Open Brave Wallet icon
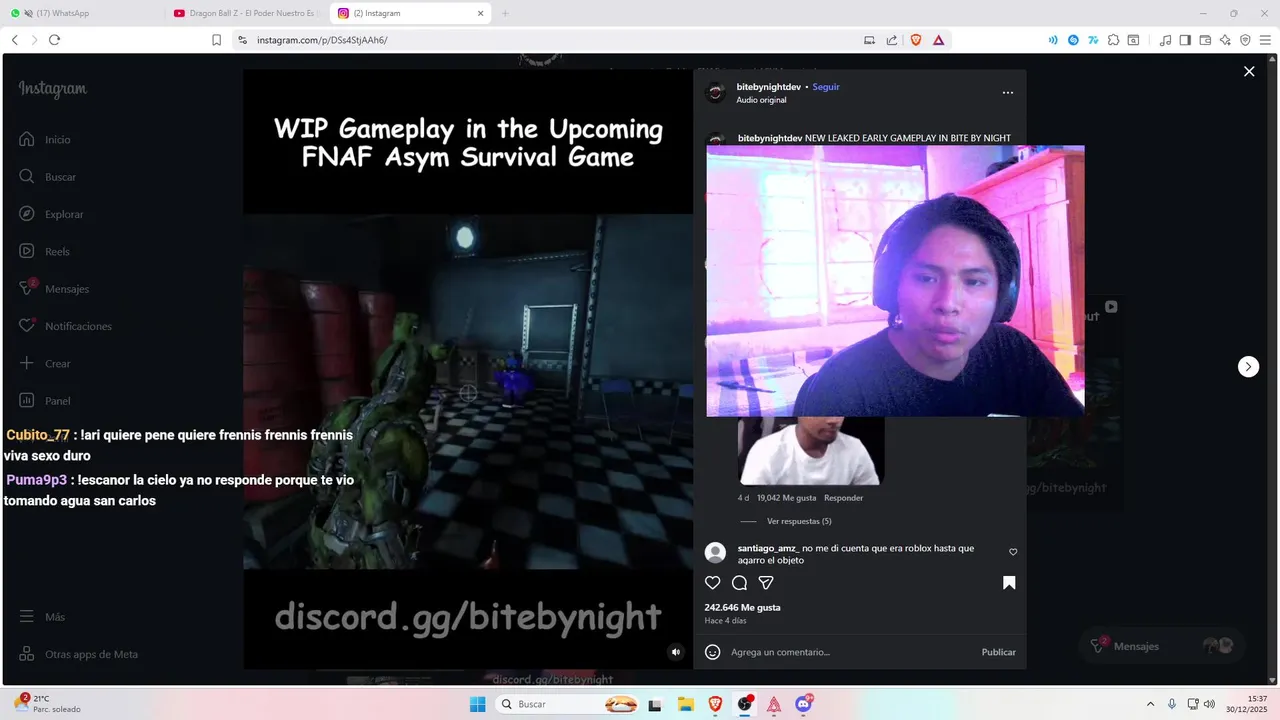The image size is (1280, 720). (x=1205, y=40)
